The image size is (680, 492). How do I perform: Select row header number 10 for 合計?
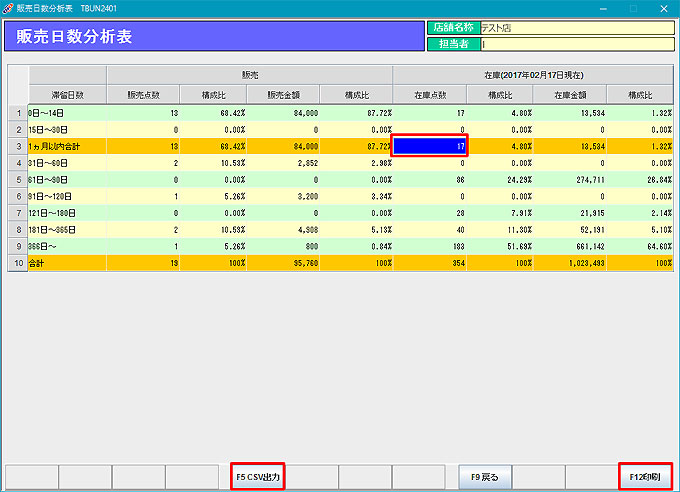tap(18, 265)
